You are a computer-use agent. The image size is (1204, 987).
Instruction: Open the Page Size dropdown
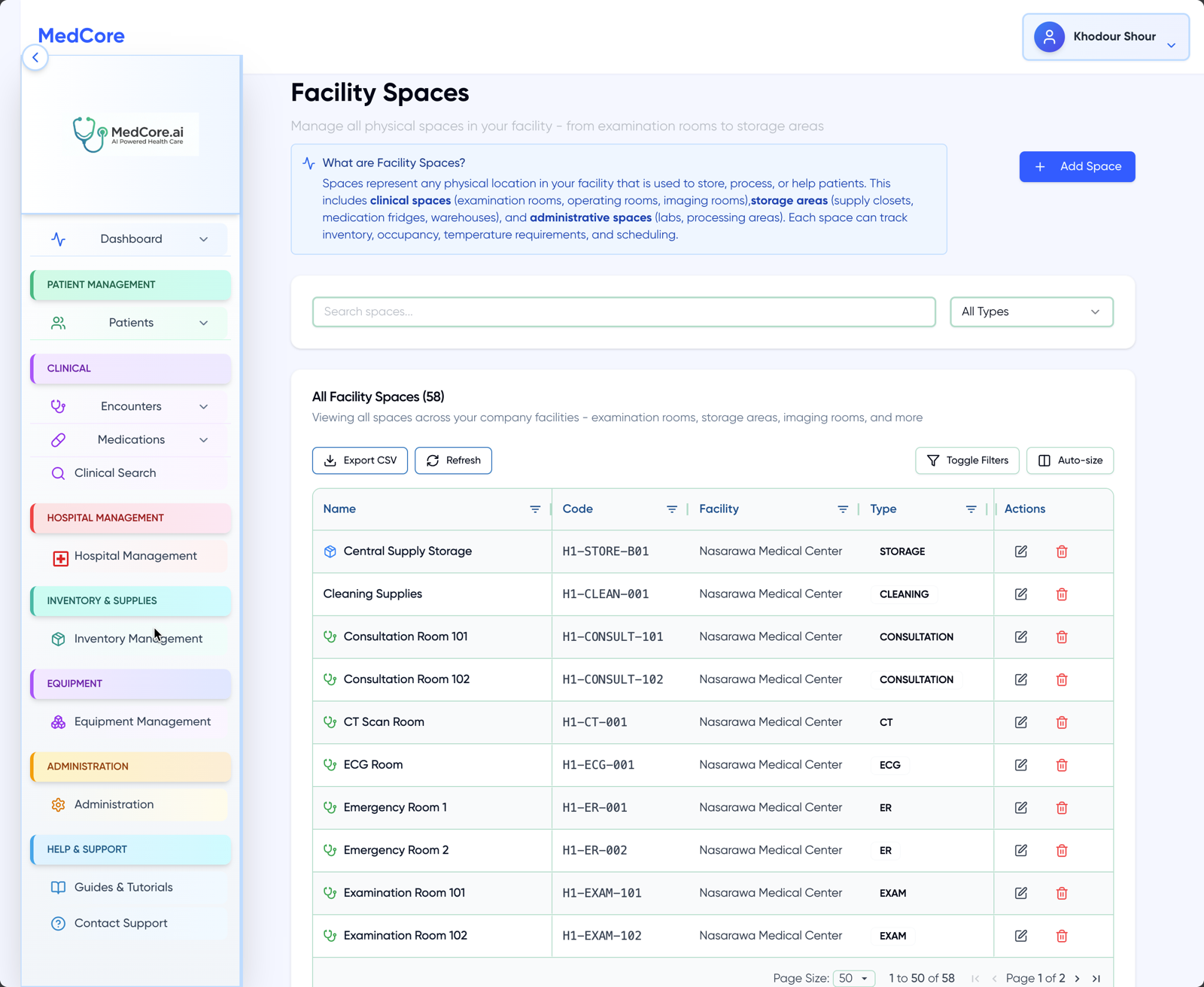pyautogui.click(x=853, y=978)
